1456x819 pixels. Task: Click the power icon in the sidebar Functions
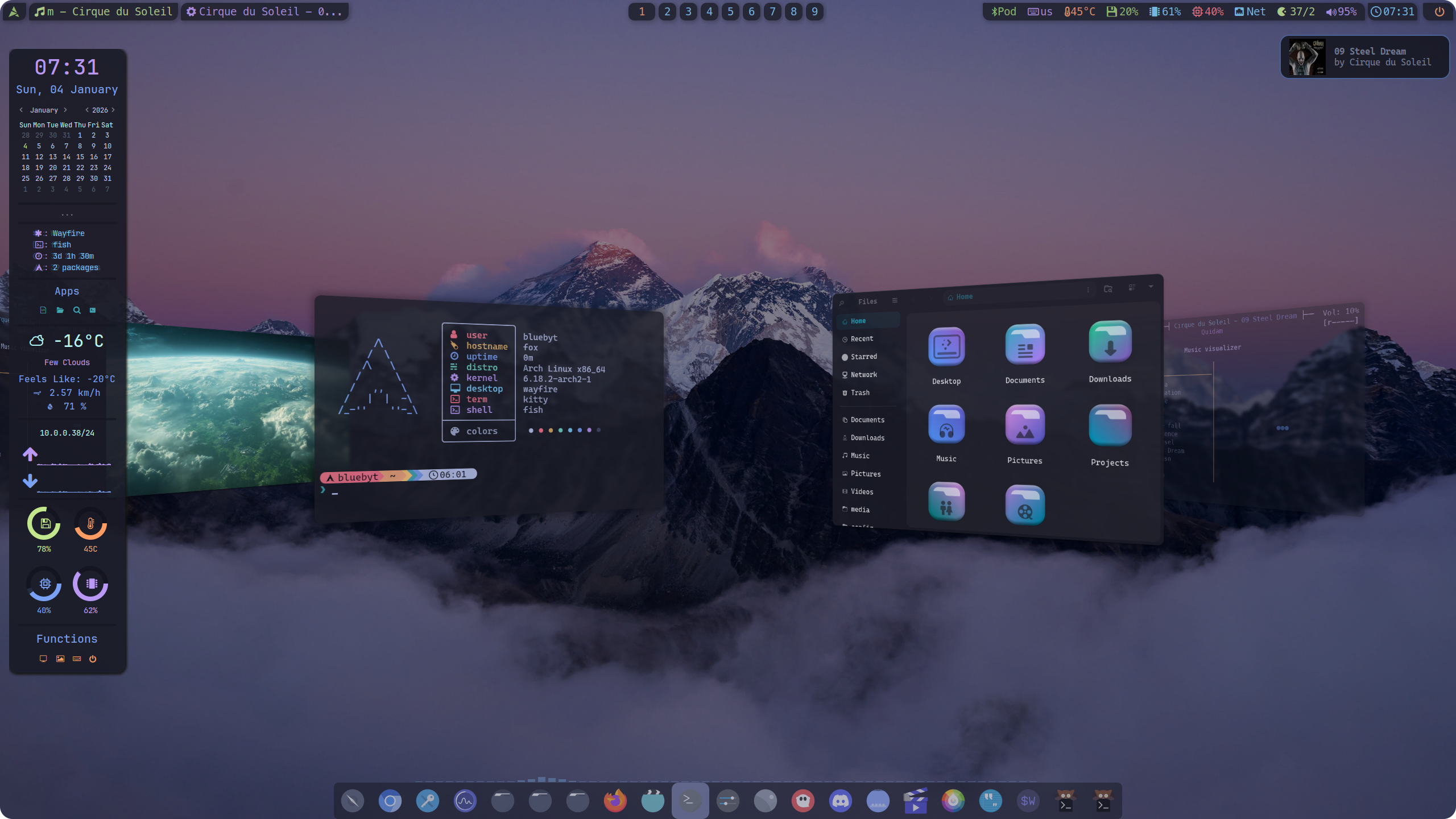point(93,659)
